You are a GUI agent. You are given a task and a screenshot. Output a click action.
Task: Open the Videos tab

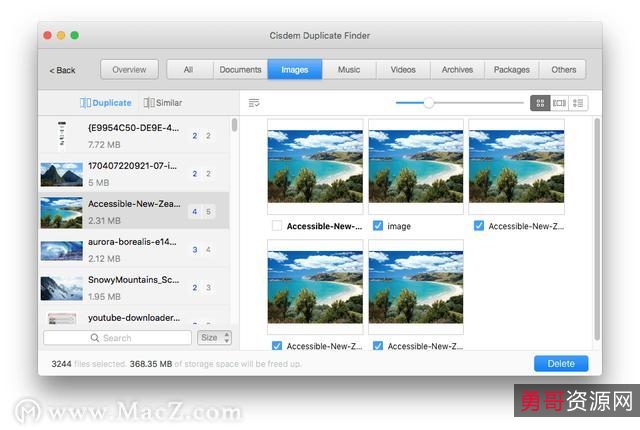(403, 70)
